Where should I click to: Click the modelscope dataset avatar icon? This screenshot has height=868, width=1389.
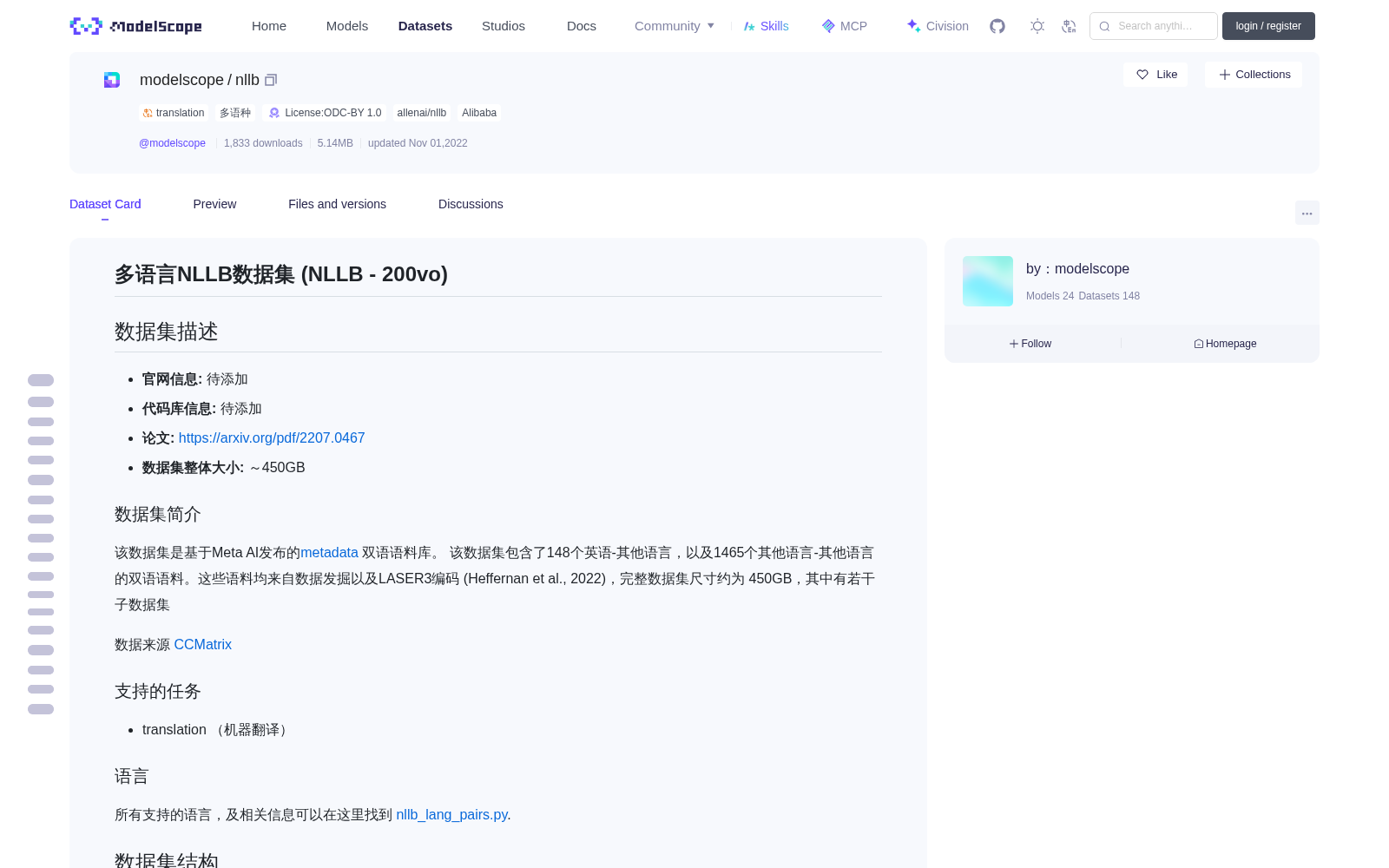point(112,80)
